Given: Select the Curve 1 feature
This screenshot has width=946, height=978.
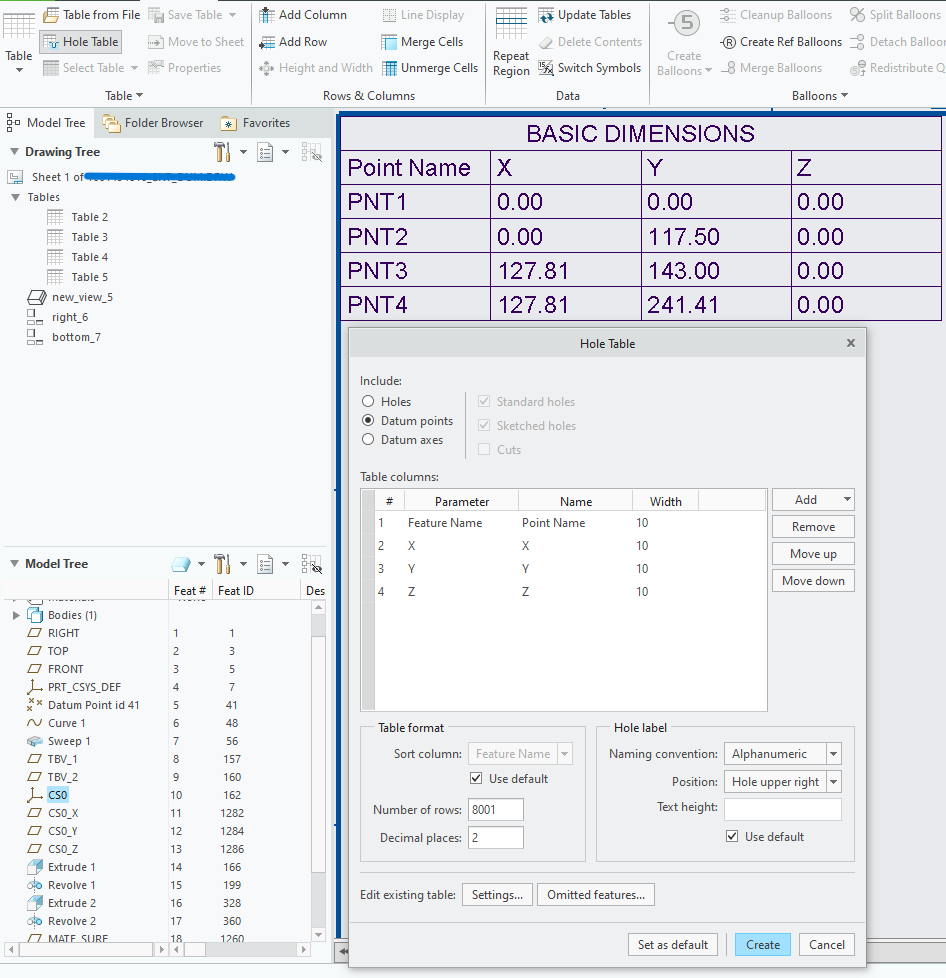Looking at the screenshot, I should 67,723.
